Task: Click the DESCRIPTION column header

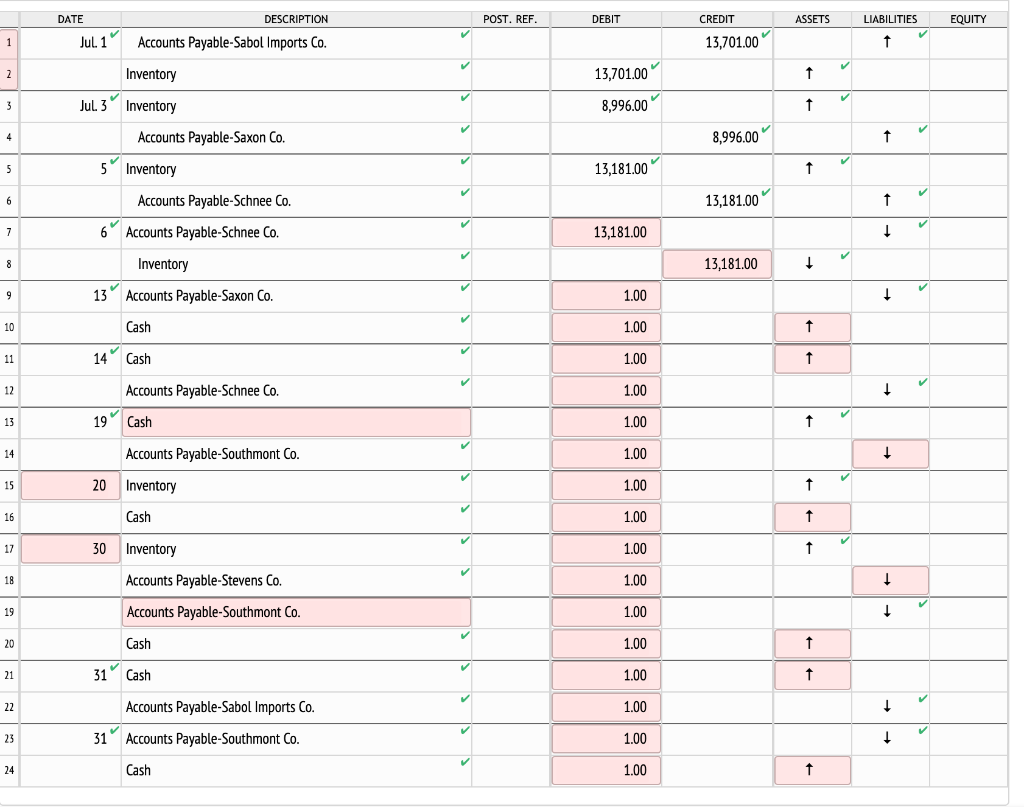Action: click(x=296, y=18)
